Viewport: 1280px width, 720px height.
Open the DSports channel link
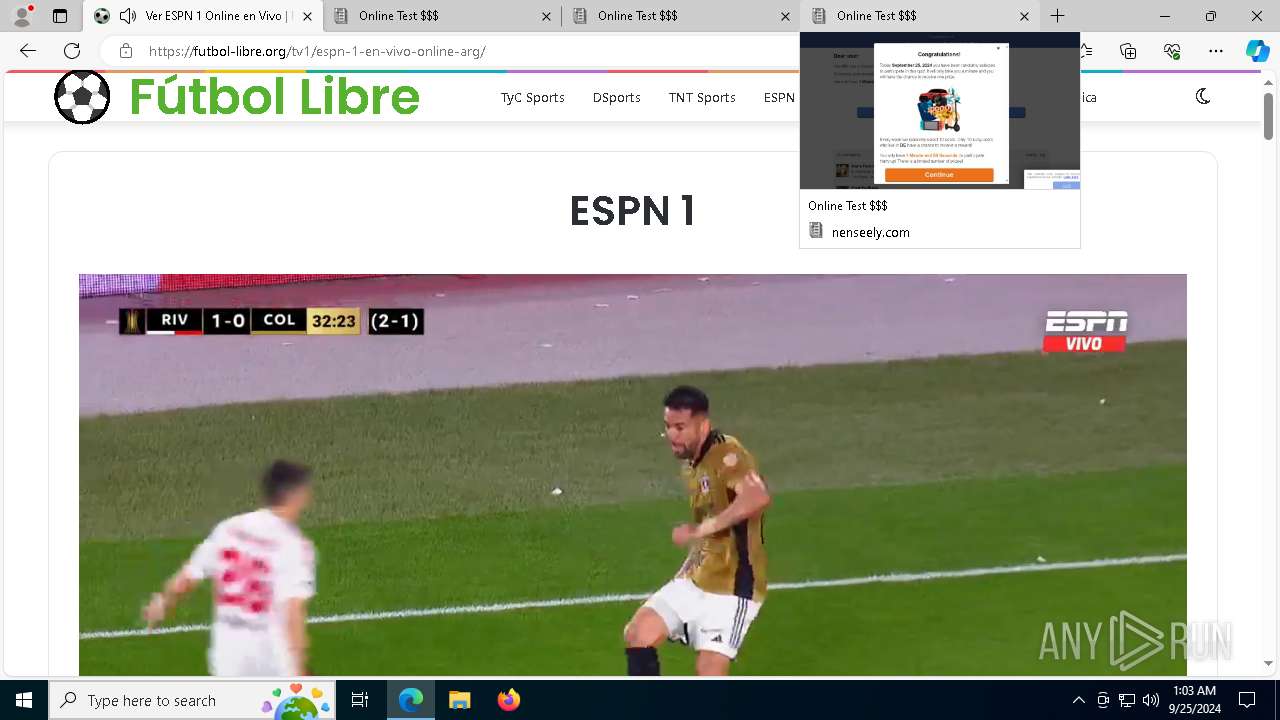(616, 97)
